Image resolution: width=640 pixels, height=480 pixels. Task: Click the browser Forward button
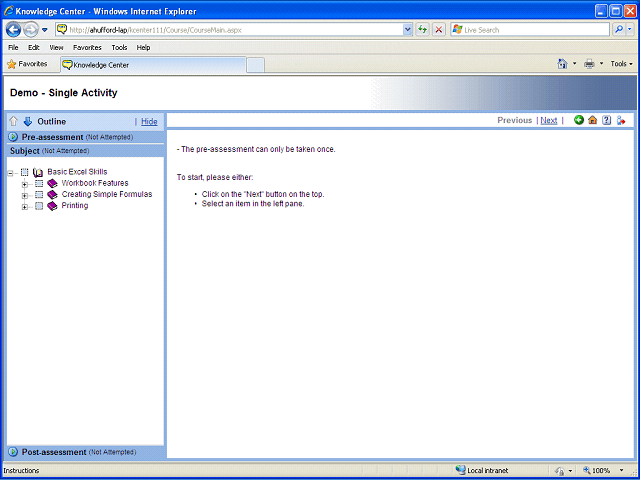31,30
